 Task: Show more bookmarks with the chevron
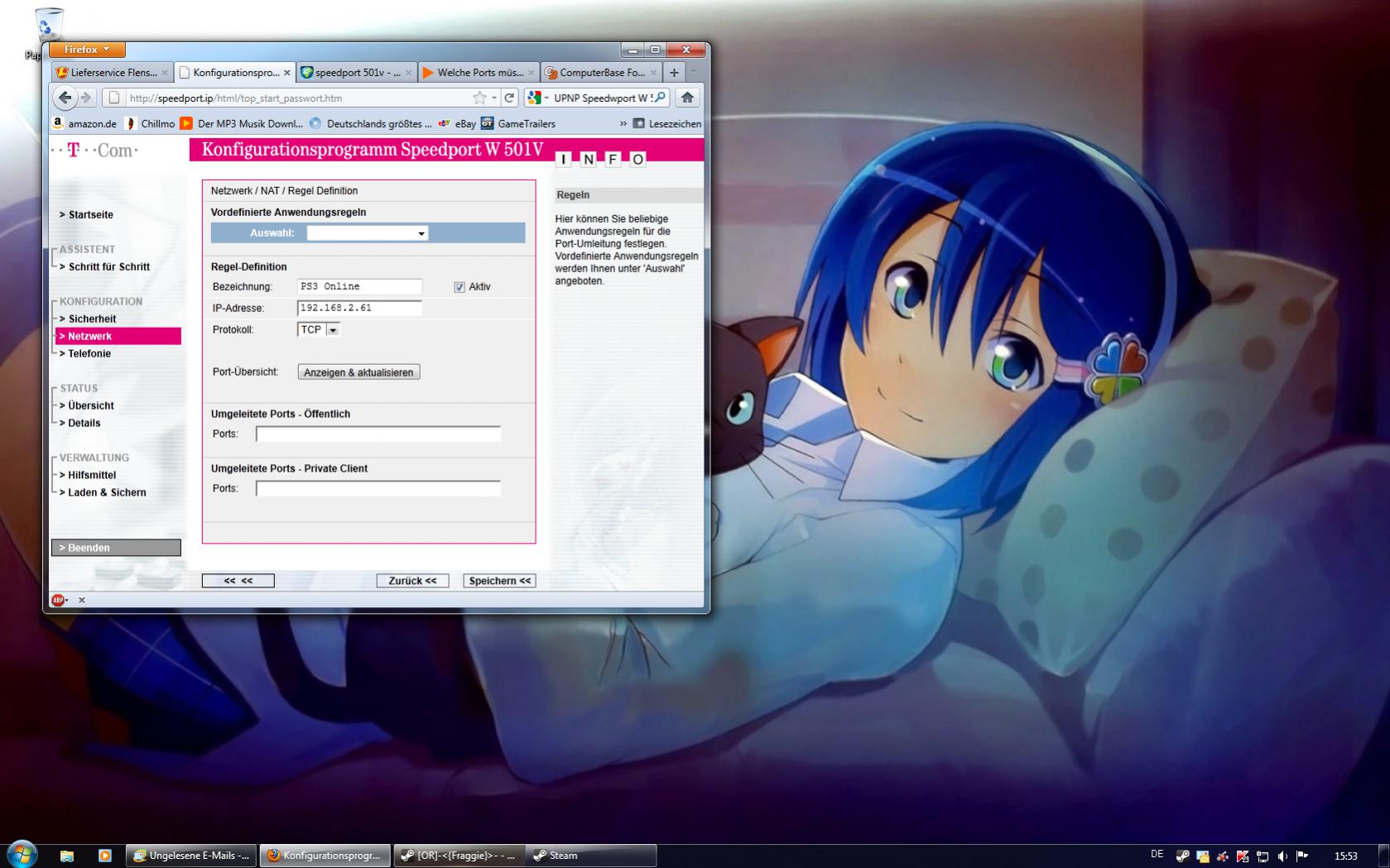pos(623,123)
